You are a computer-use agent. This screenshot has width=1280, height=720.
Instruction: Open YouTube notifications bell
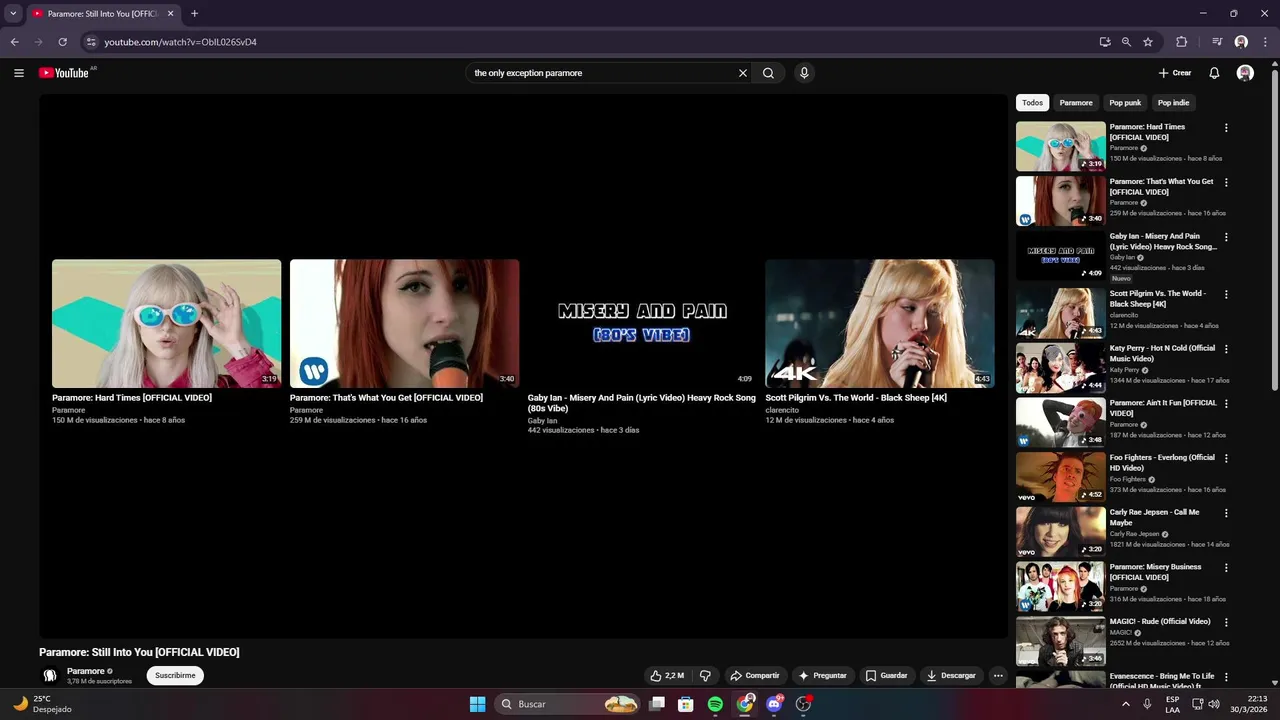(1214, 73)
